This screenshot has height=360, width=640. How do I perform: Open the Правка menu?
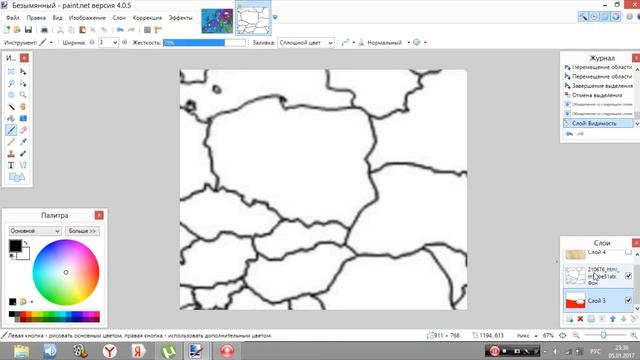pos(36,18)
